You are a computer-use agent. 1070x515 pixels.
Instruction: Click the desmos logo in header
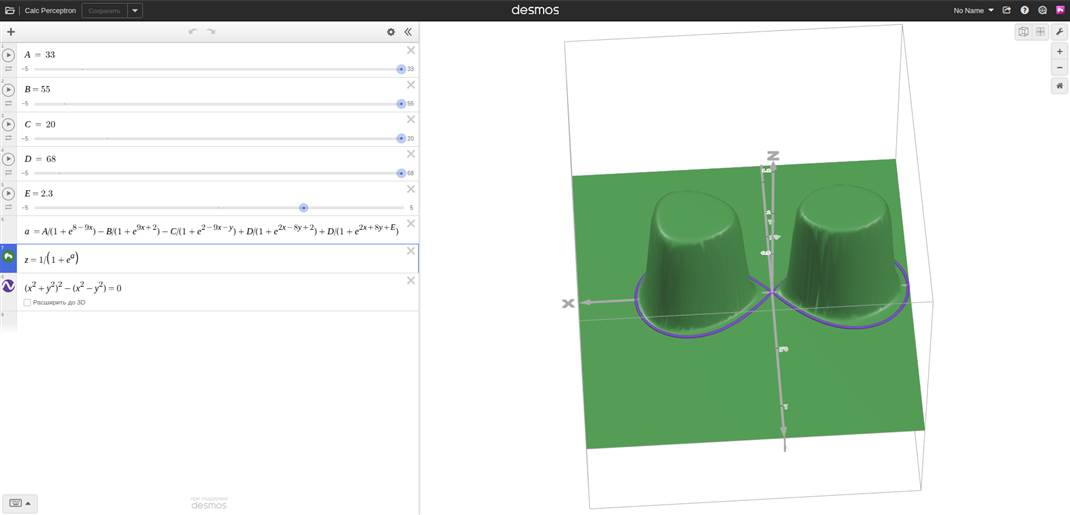(x=535, y=10)
